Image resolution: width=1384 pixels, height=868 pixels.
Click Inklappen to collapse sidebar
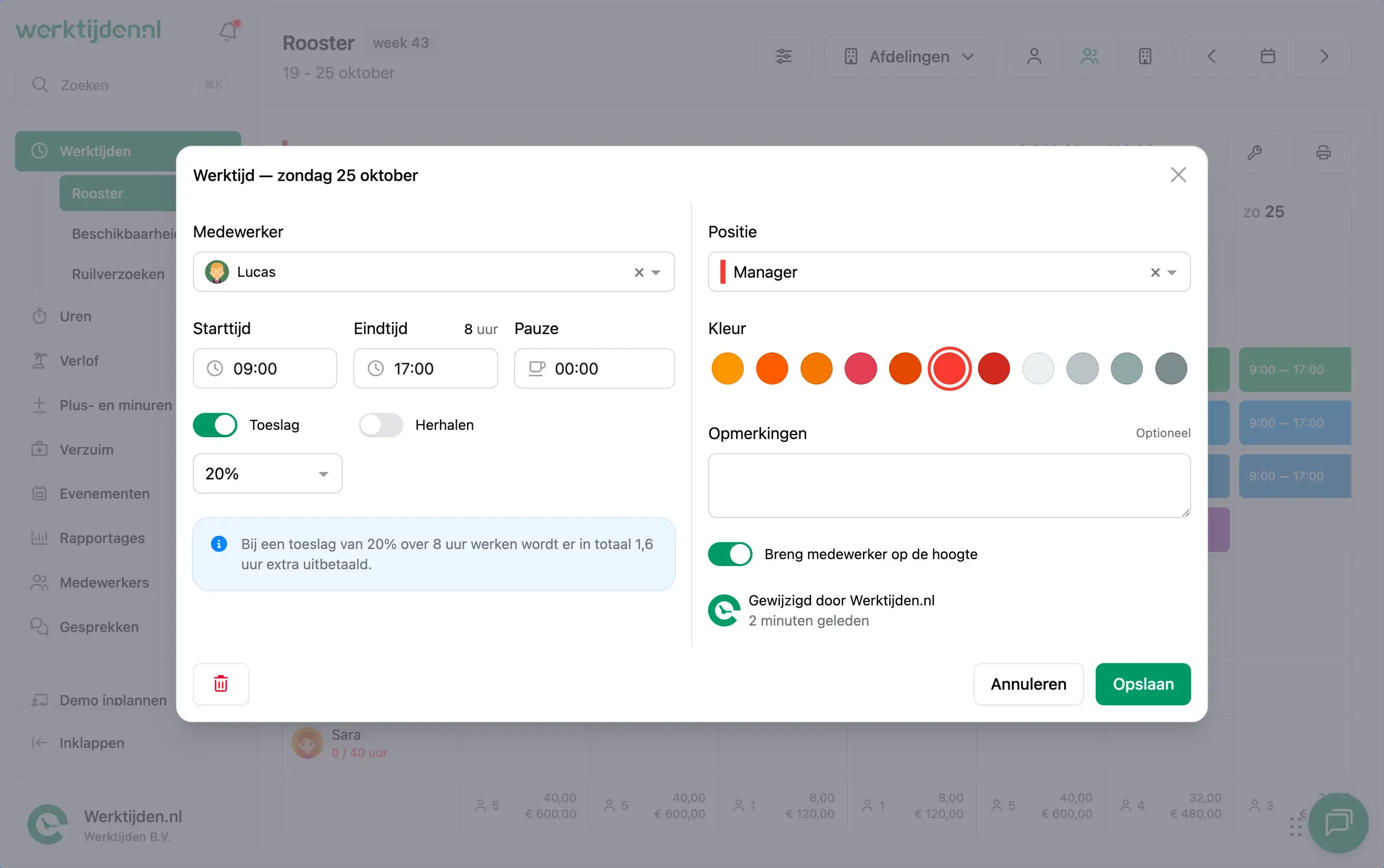pyautogui.click(x=92, y=743)
